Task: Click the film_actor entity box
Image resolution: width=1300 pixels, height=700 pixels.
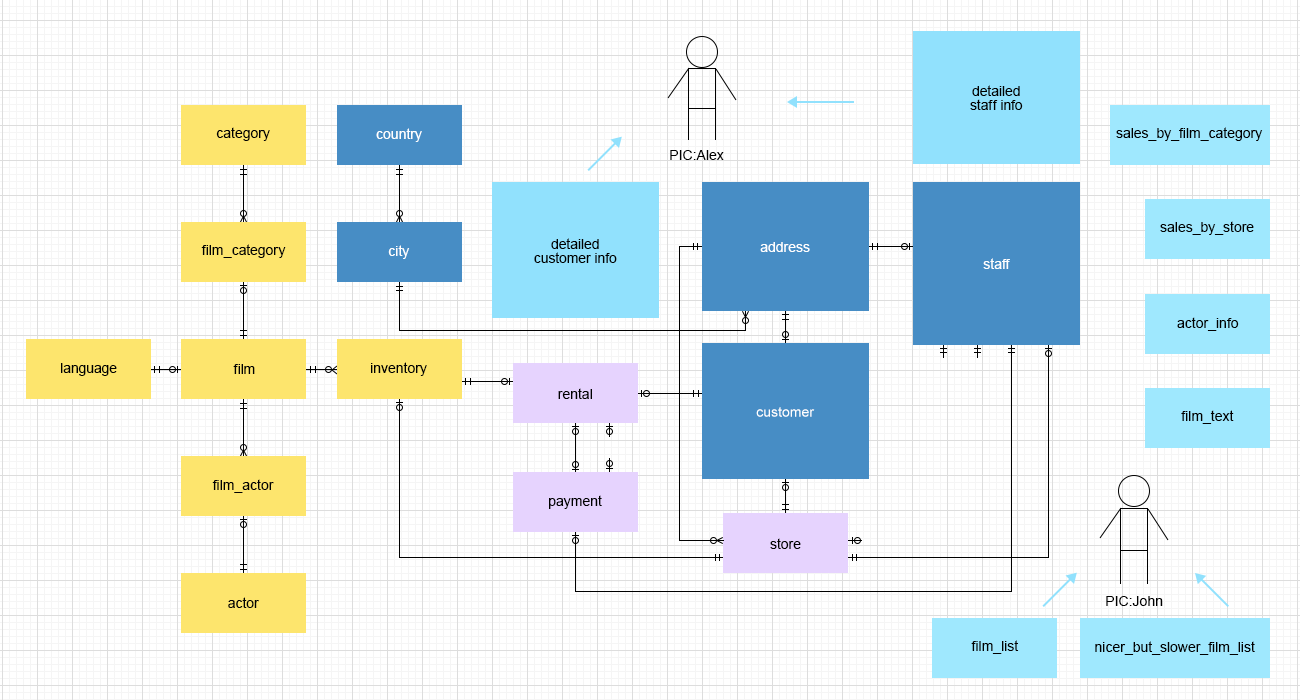Action: pos(243,486)
